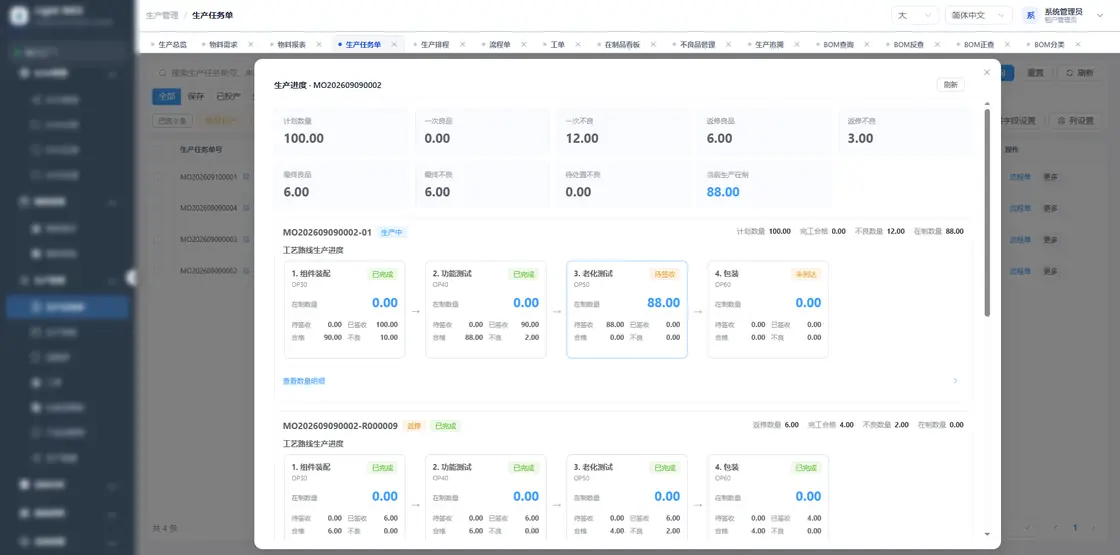Click 刷新 button in the dialog header
Viewport: 1120px width, 555px height.
point(950,84)
